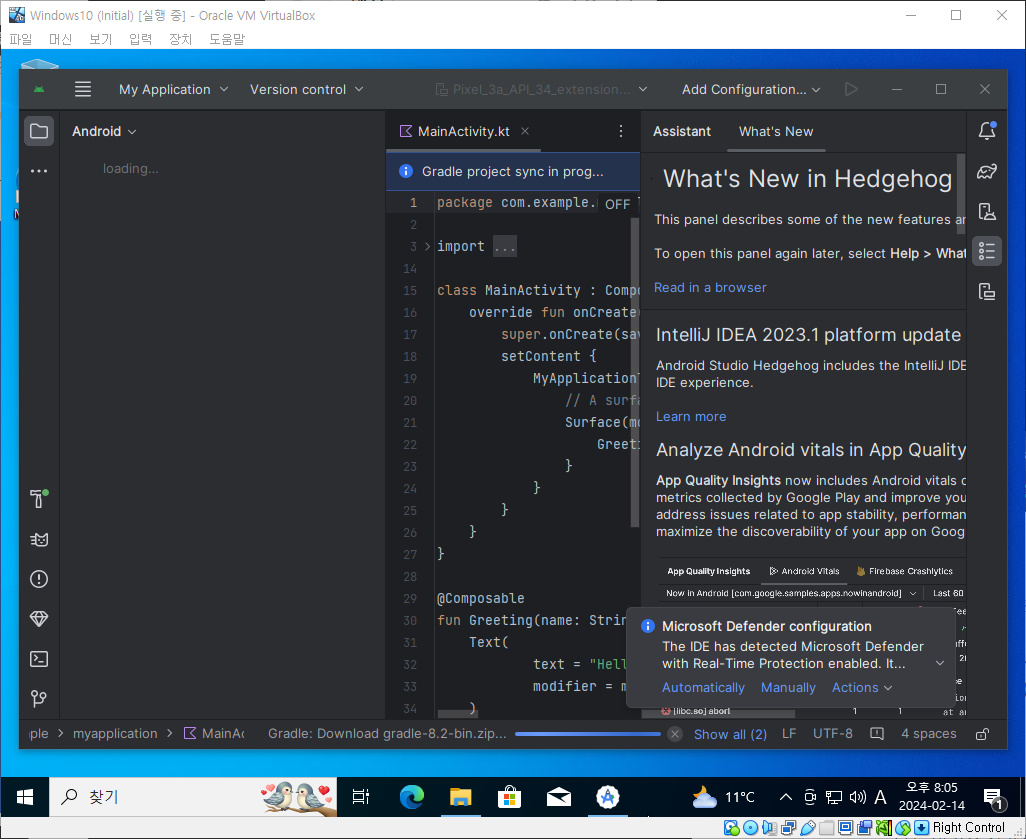This screenshot has width=1026, height=839.
Task: Click the Gradle download progress bar
Action: coord(588,734)
